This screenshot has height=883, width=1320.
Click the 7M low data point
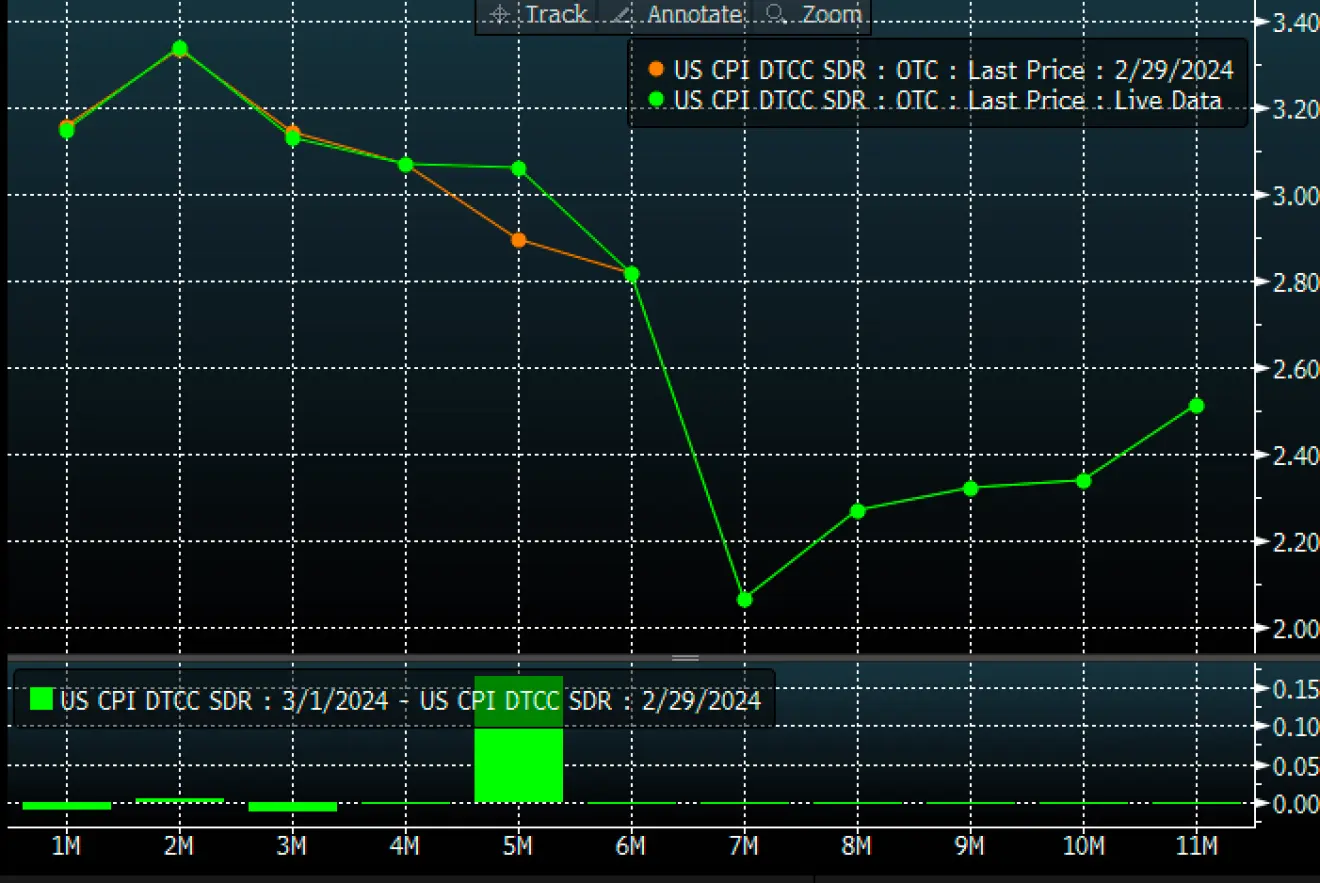(x=745, y=599)
